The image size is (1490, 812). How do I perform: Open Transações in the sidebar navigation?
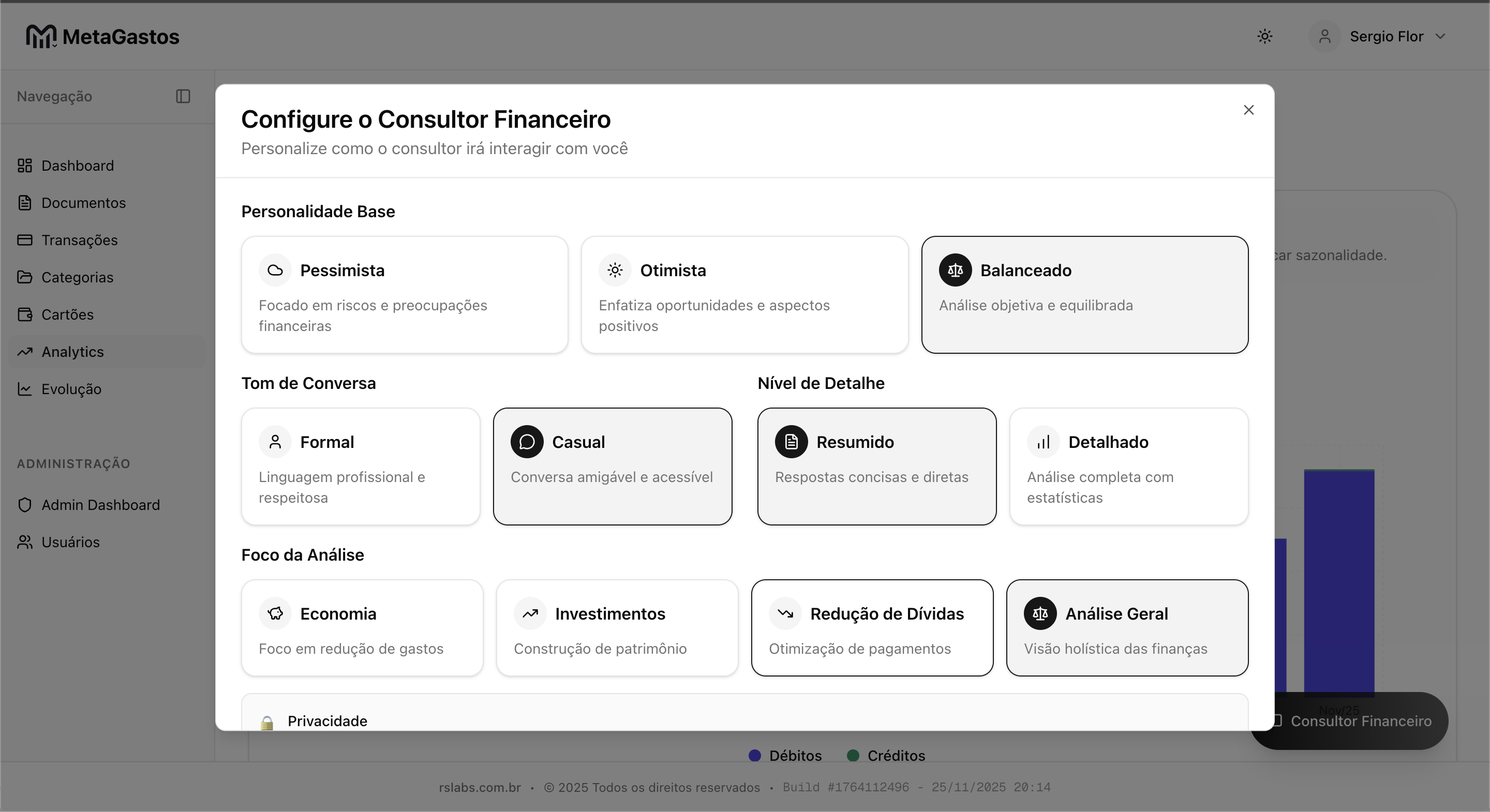[x=79, y=240]
